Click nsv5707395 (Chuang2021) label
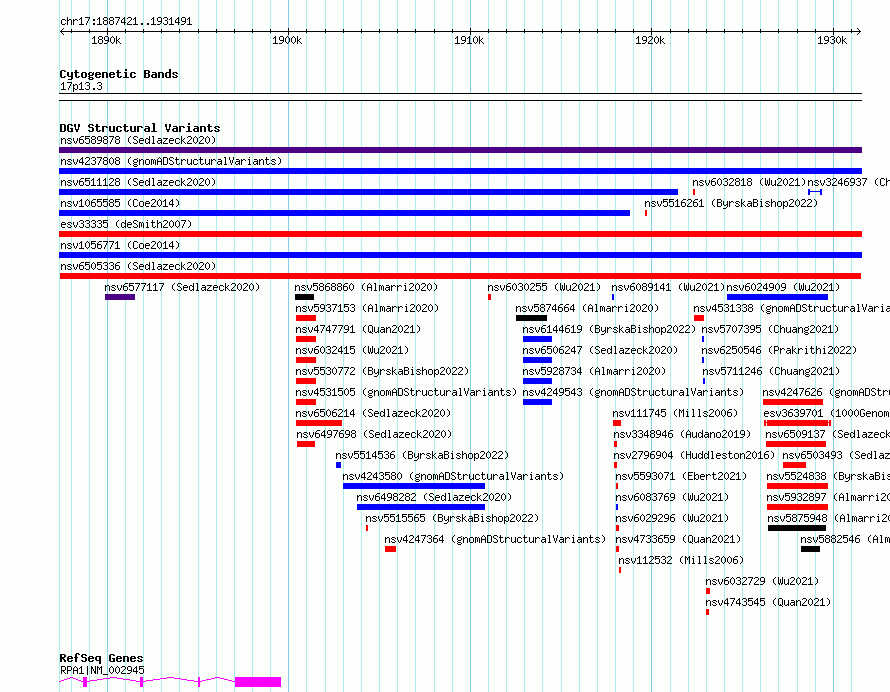 click(770, 329)
